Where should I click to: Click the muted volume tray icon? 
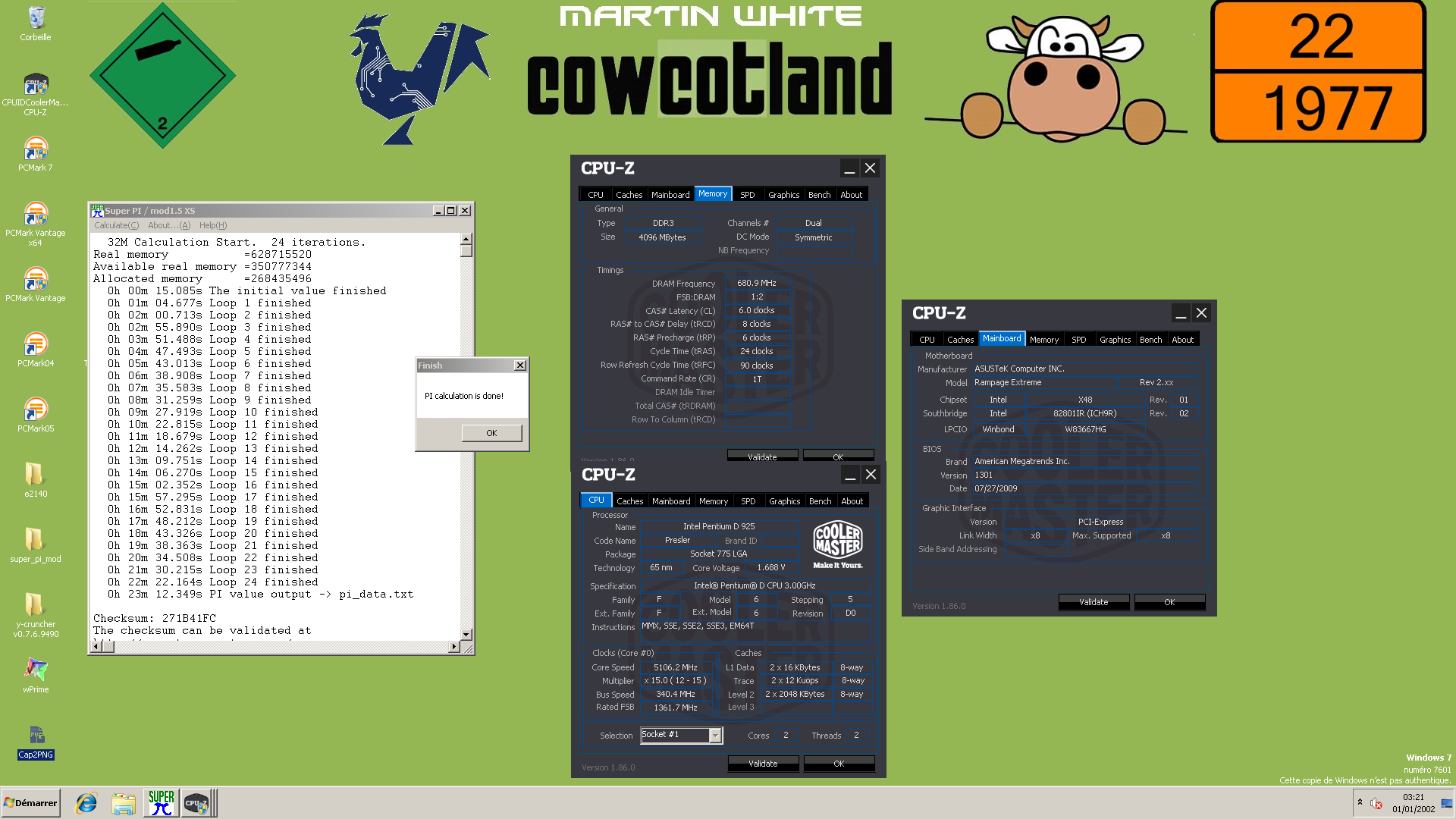click(1376, 803)
